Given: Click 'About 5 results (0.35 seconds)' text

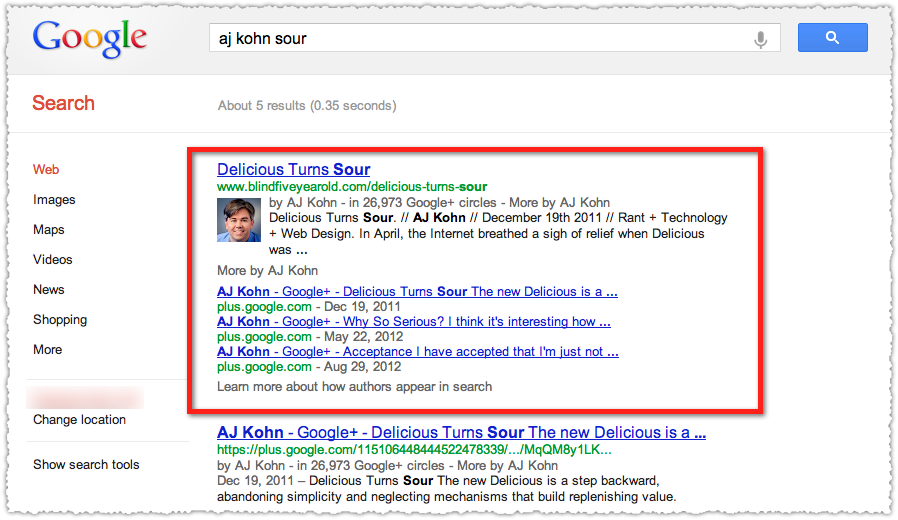Looking at the screenshot, I should tap(307, 106).
